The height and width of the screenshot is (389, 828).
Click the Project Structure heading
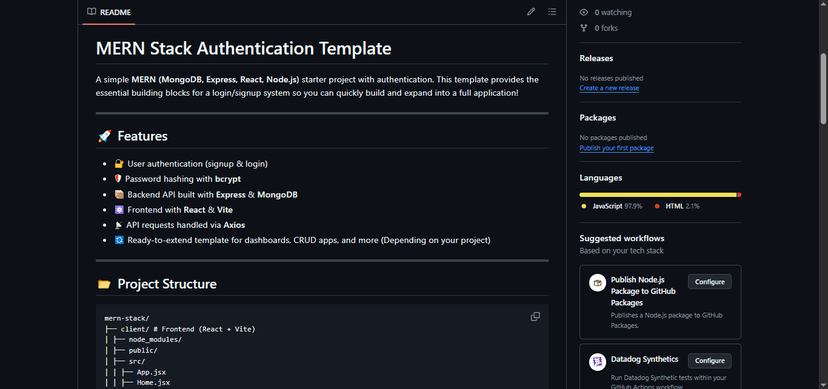coord(167,284)
